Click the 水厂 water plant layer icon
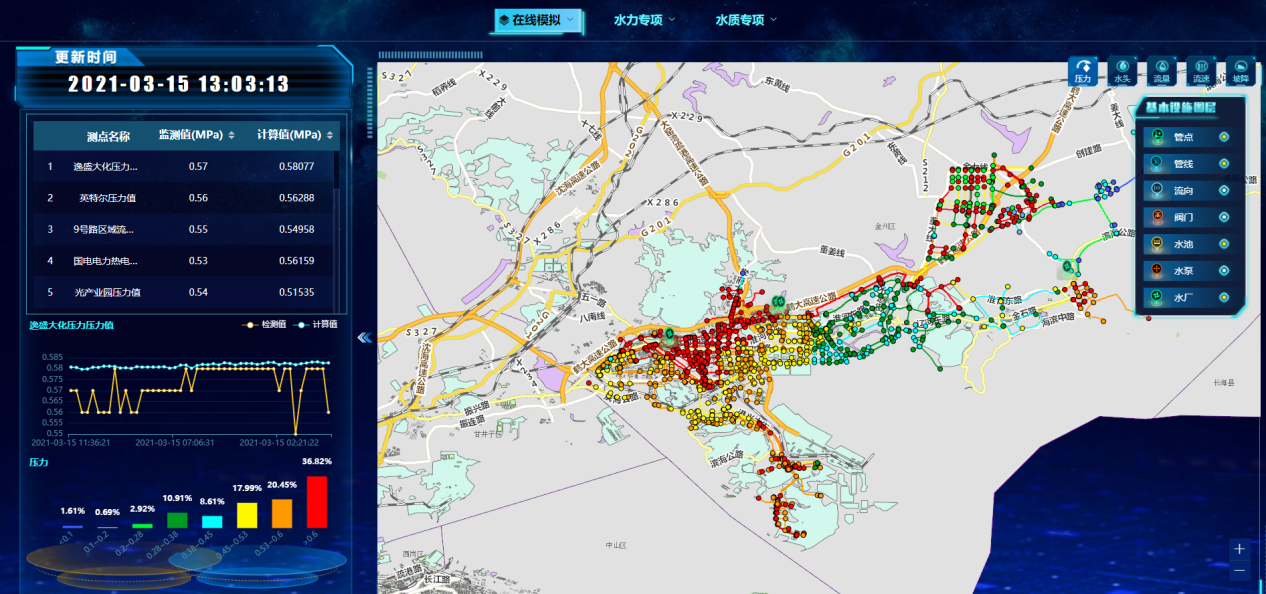The image size is (1266, 594). pyautogui.click(x=1156, y=297)
